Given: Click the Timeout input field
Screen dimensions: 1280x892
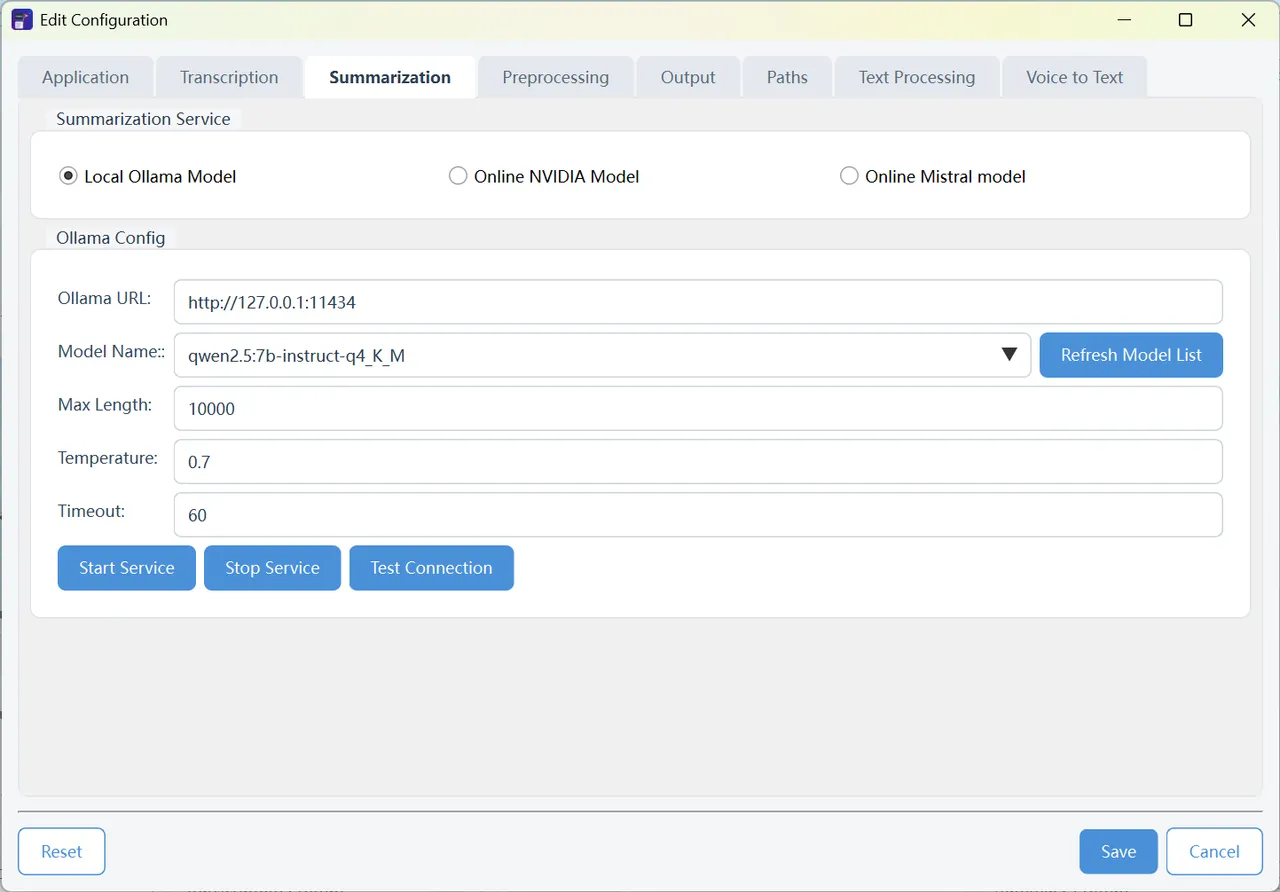Looking at the screenshot, I should click(x=698, y=514).
